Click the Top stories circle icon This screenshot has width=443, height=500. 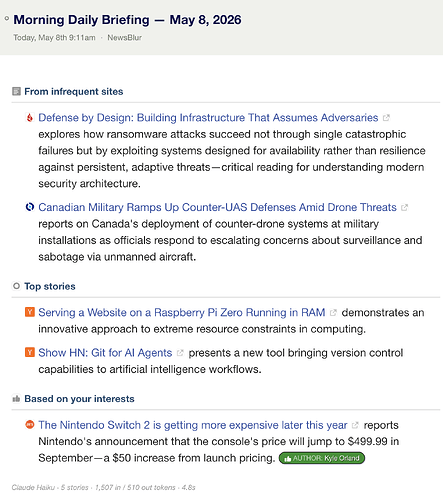pyautogui.click(x=16, y=286)
